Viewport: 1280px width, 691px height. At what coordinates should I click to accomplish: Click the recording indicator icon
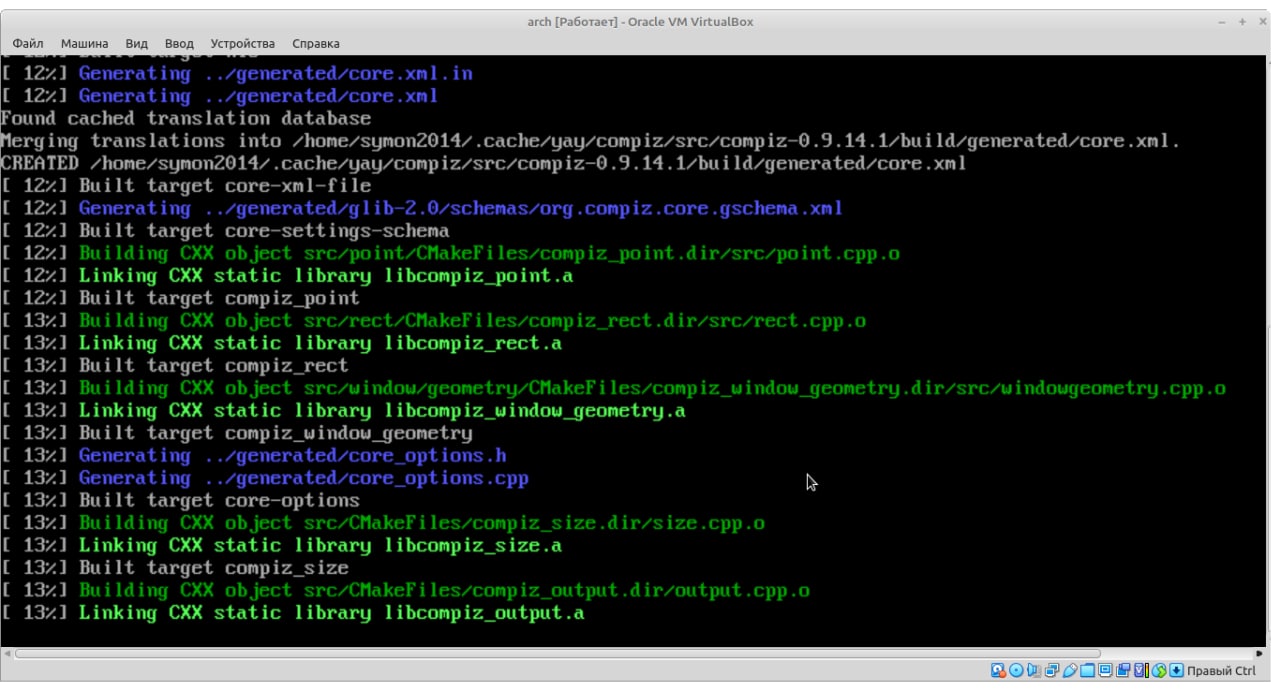pos(1123,671)
